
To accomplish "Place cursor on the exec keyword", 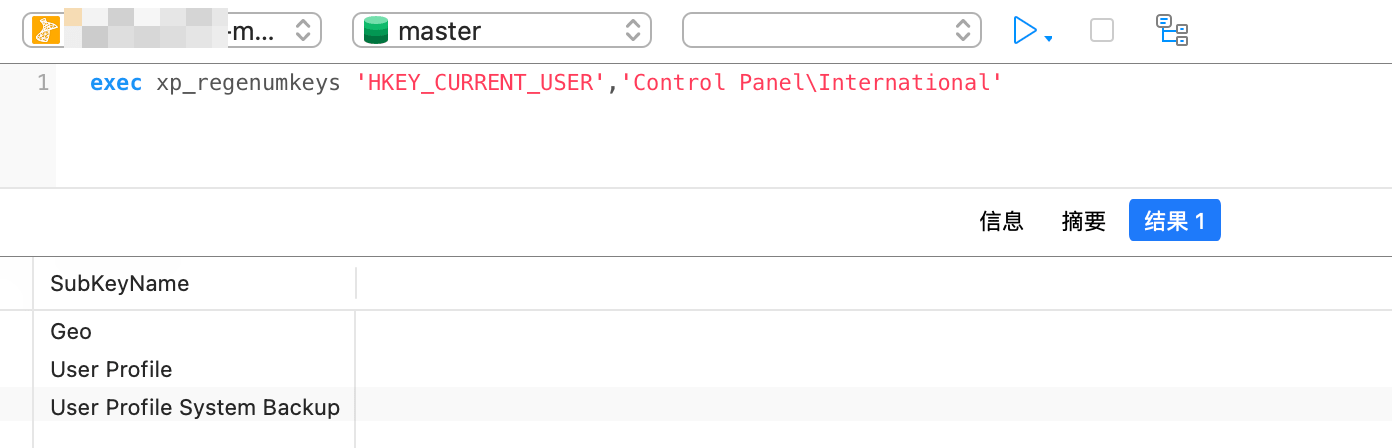I will [x=116, y=83].
